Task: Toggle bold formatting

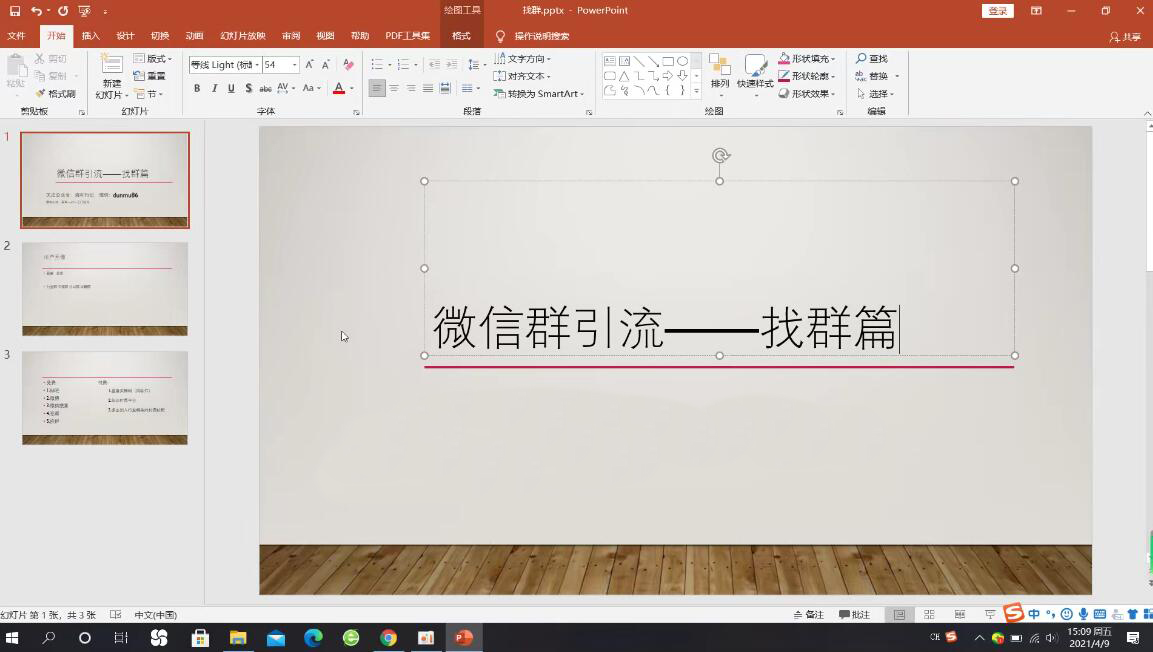Action: 197,89
